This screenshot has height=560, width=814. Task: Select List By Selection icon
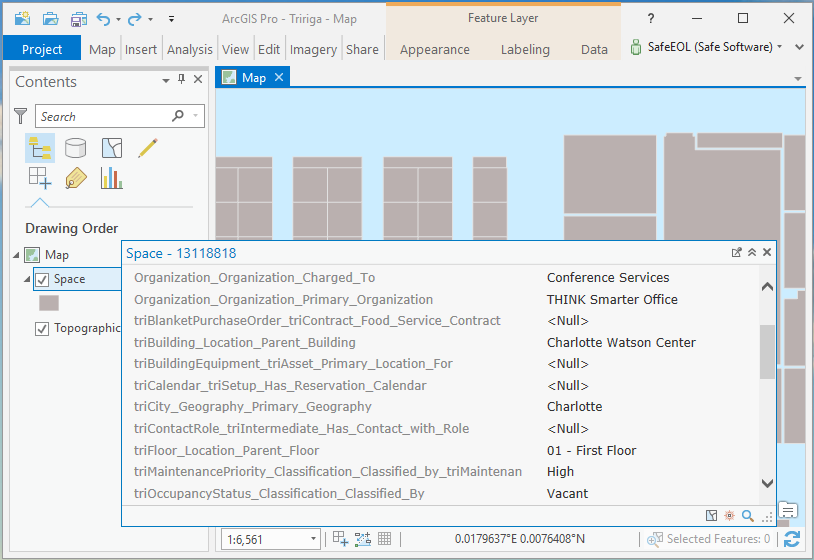pyautogui.click(x=112, y=148)
